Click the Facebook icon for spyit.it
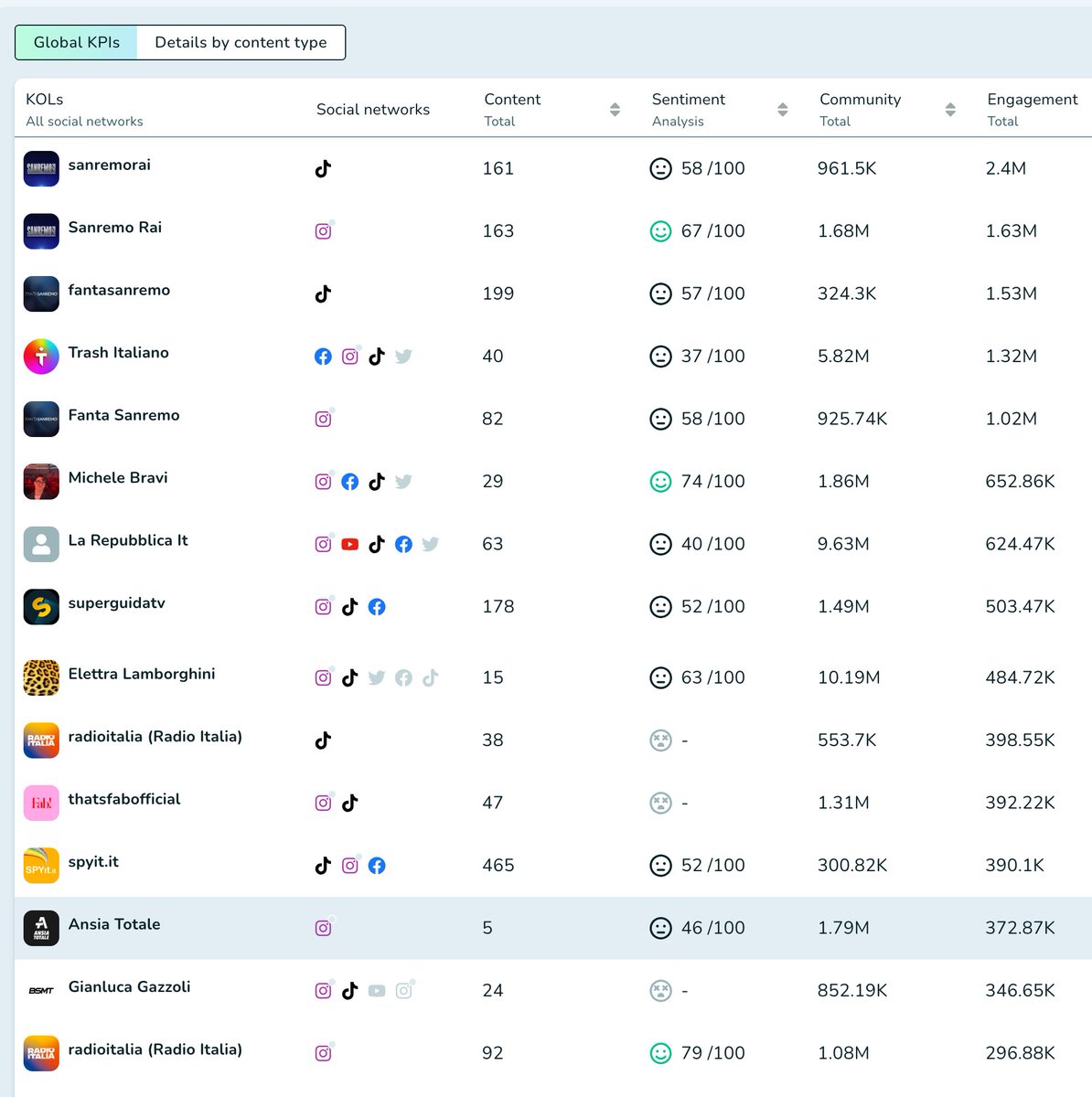The width and height of the screenshot is (1092, 1097). pyautogui.click(x=377, y=865)
